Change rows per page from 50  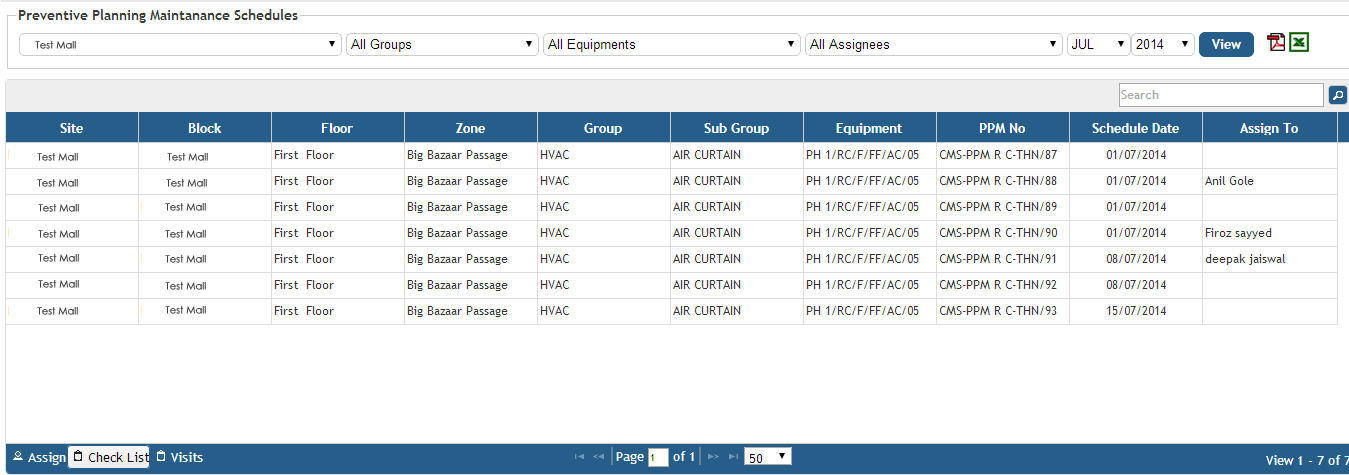click(x=767, y=457)
